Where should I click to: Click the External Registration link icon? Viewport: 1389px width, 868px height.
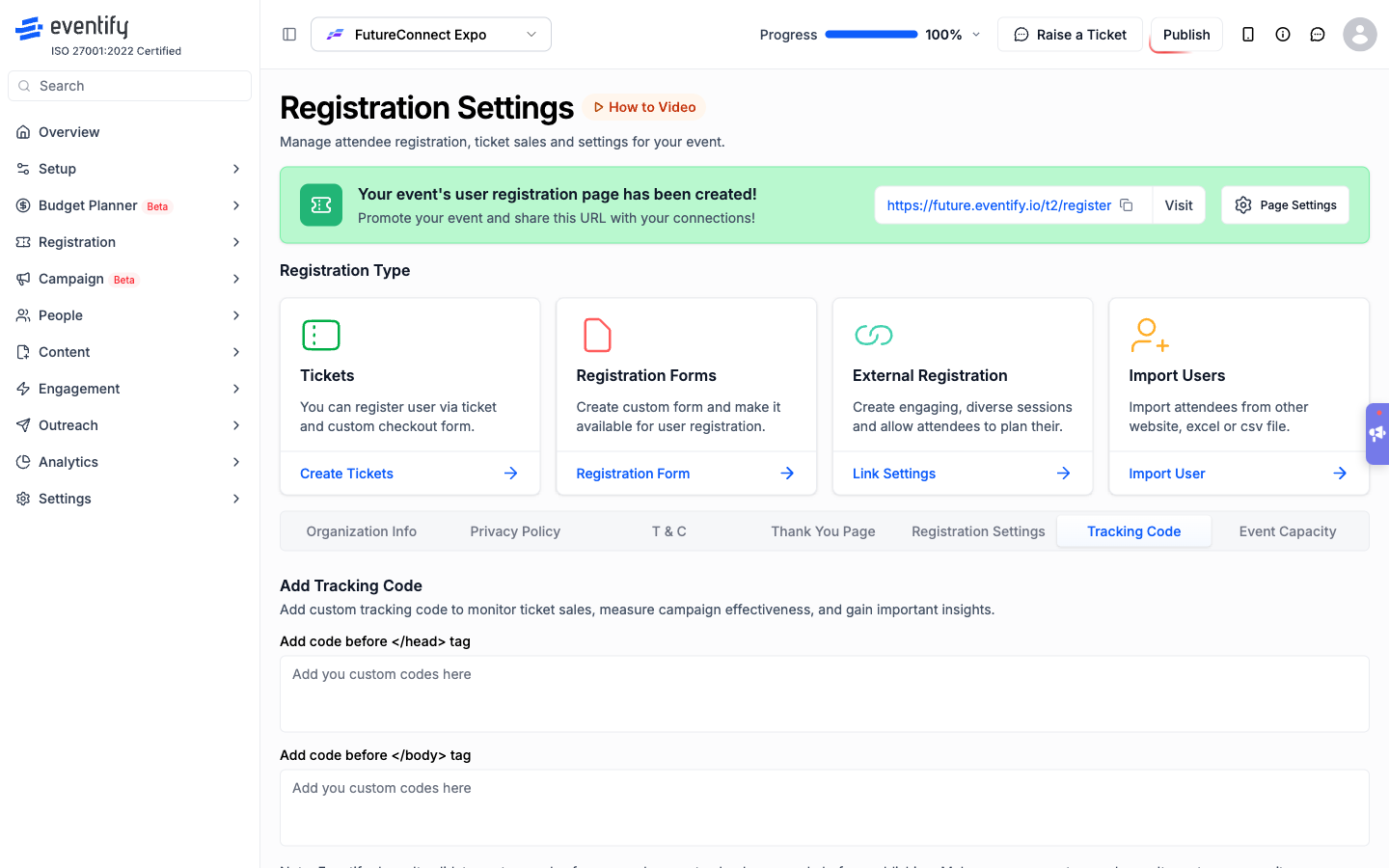click(874, 335)
